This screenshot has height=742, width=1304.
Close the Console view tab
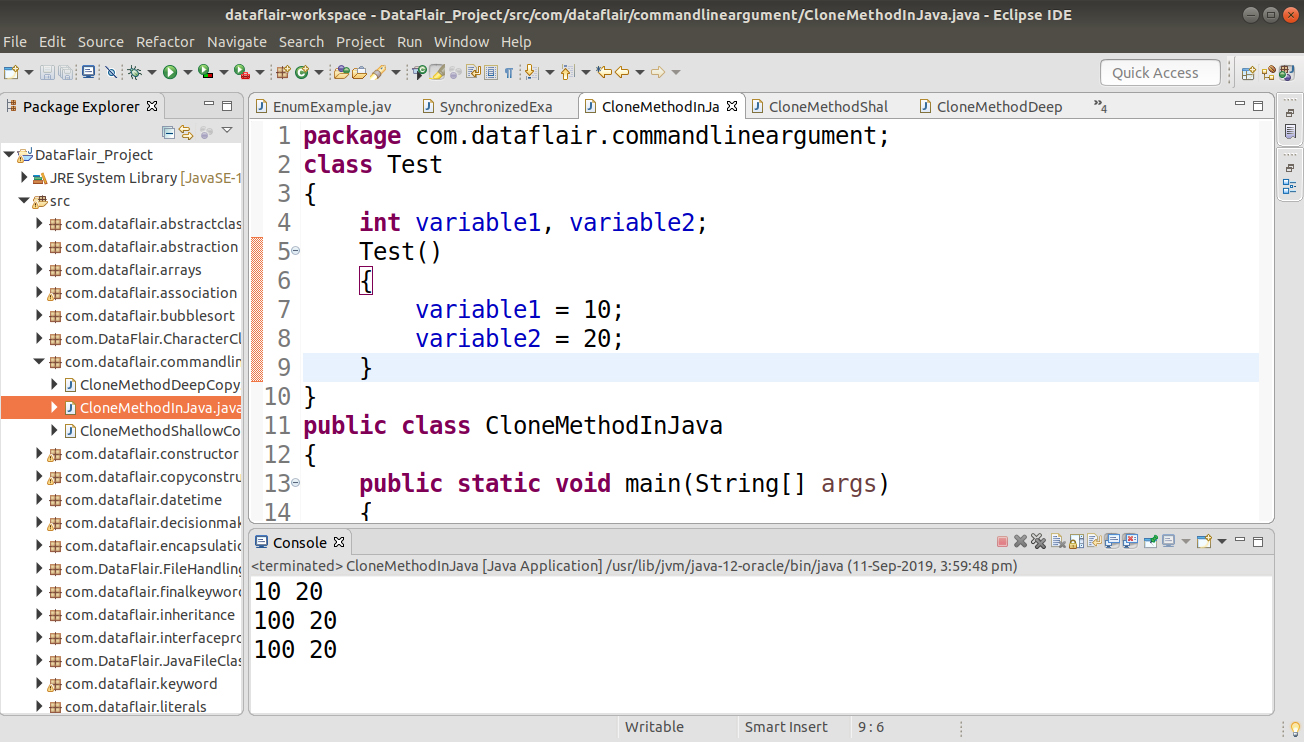point(339,541)
